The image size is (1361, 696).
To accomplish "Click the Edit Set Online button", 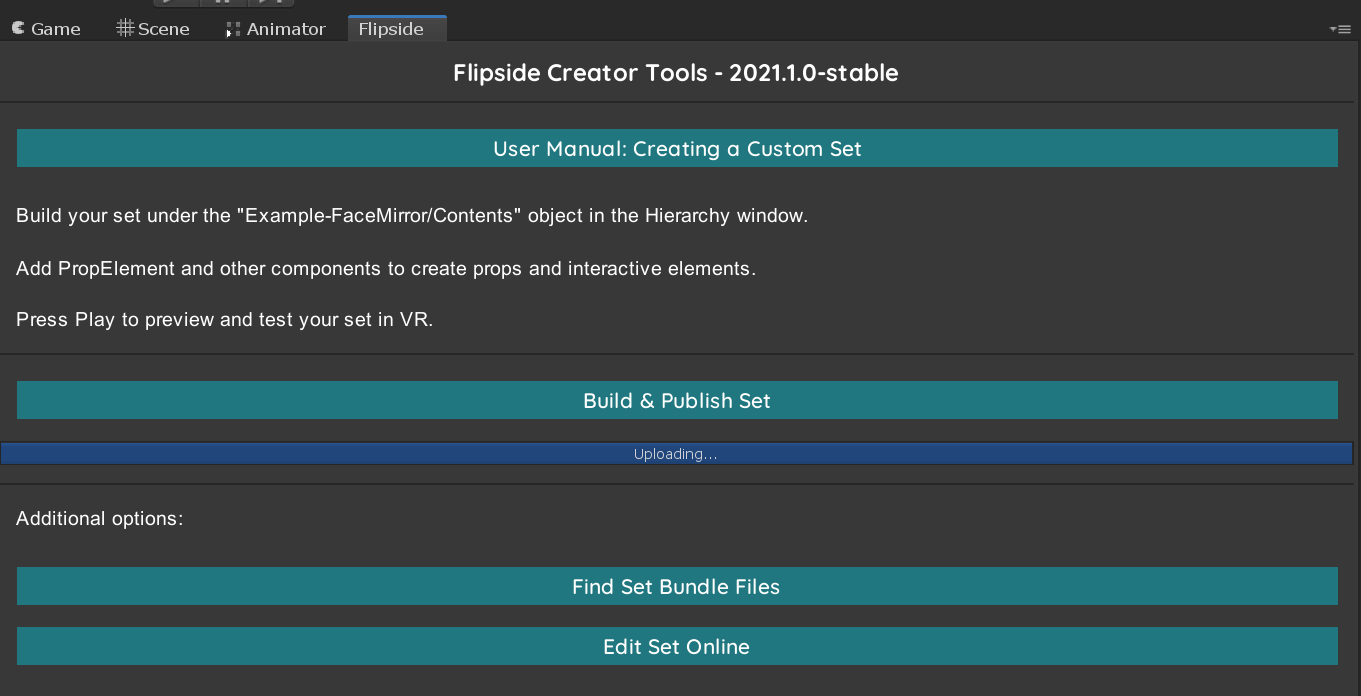I will click(676, 646).
